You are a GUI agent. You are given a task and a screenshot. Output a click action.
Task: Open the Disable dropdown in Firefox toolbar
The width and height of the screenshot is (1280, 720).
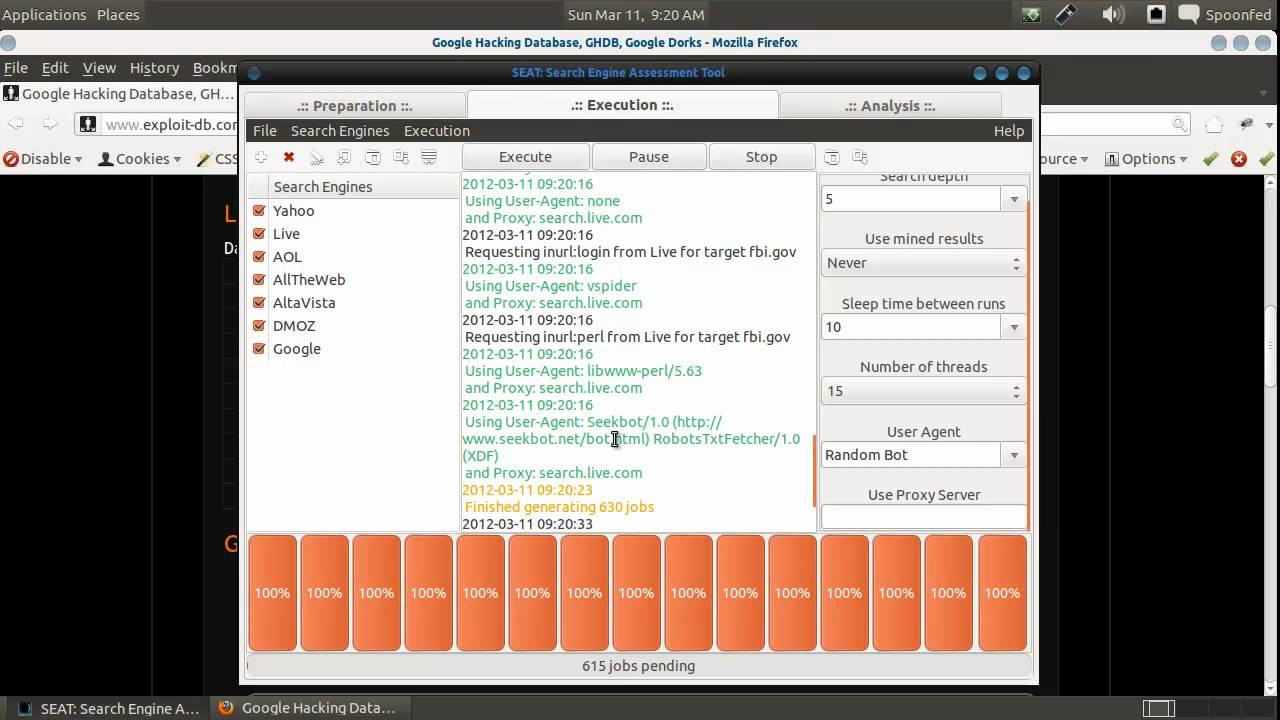(x=43, y=159)
